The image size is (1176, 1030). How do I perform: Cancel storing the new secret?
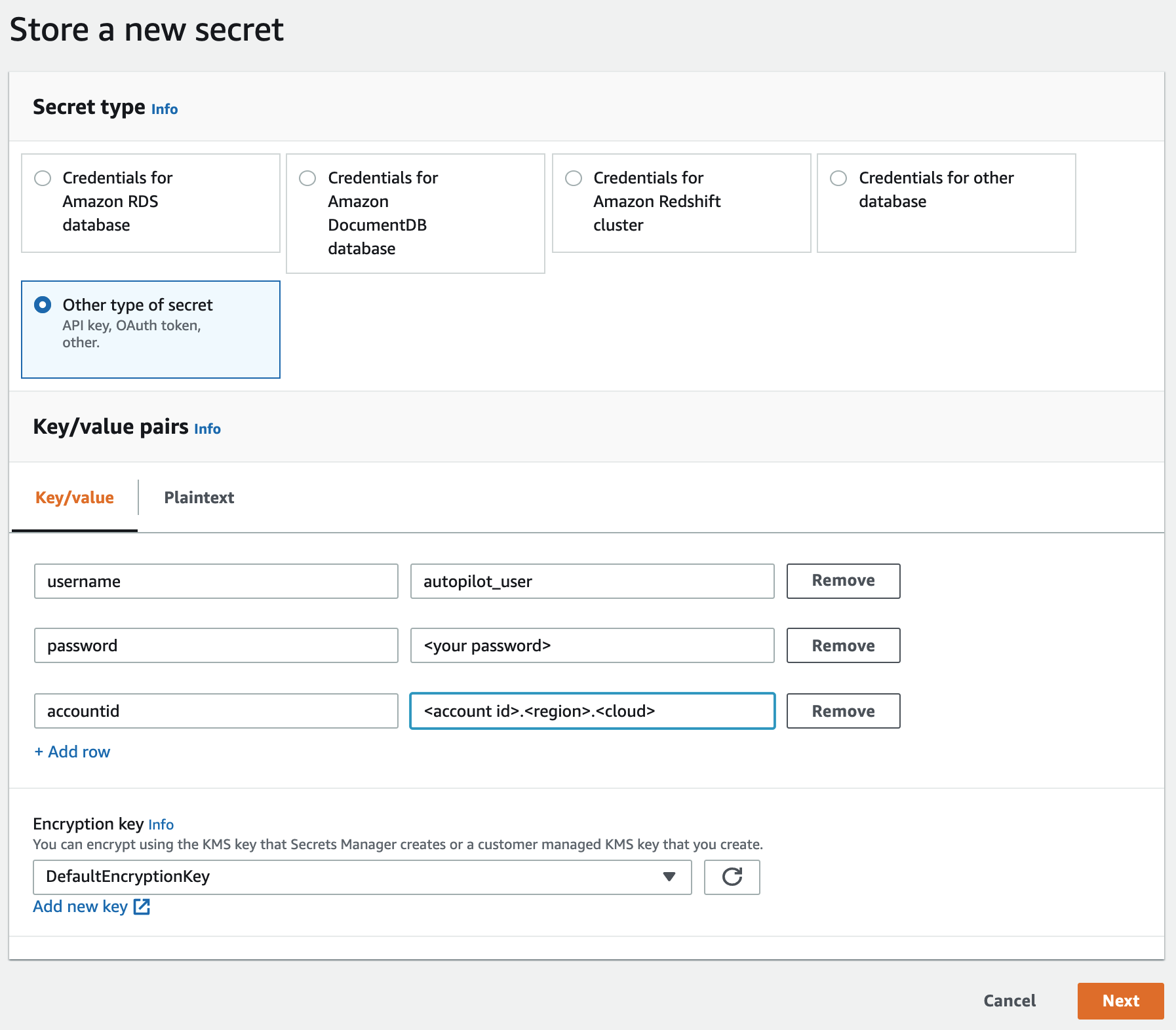pos(1009,1001)
